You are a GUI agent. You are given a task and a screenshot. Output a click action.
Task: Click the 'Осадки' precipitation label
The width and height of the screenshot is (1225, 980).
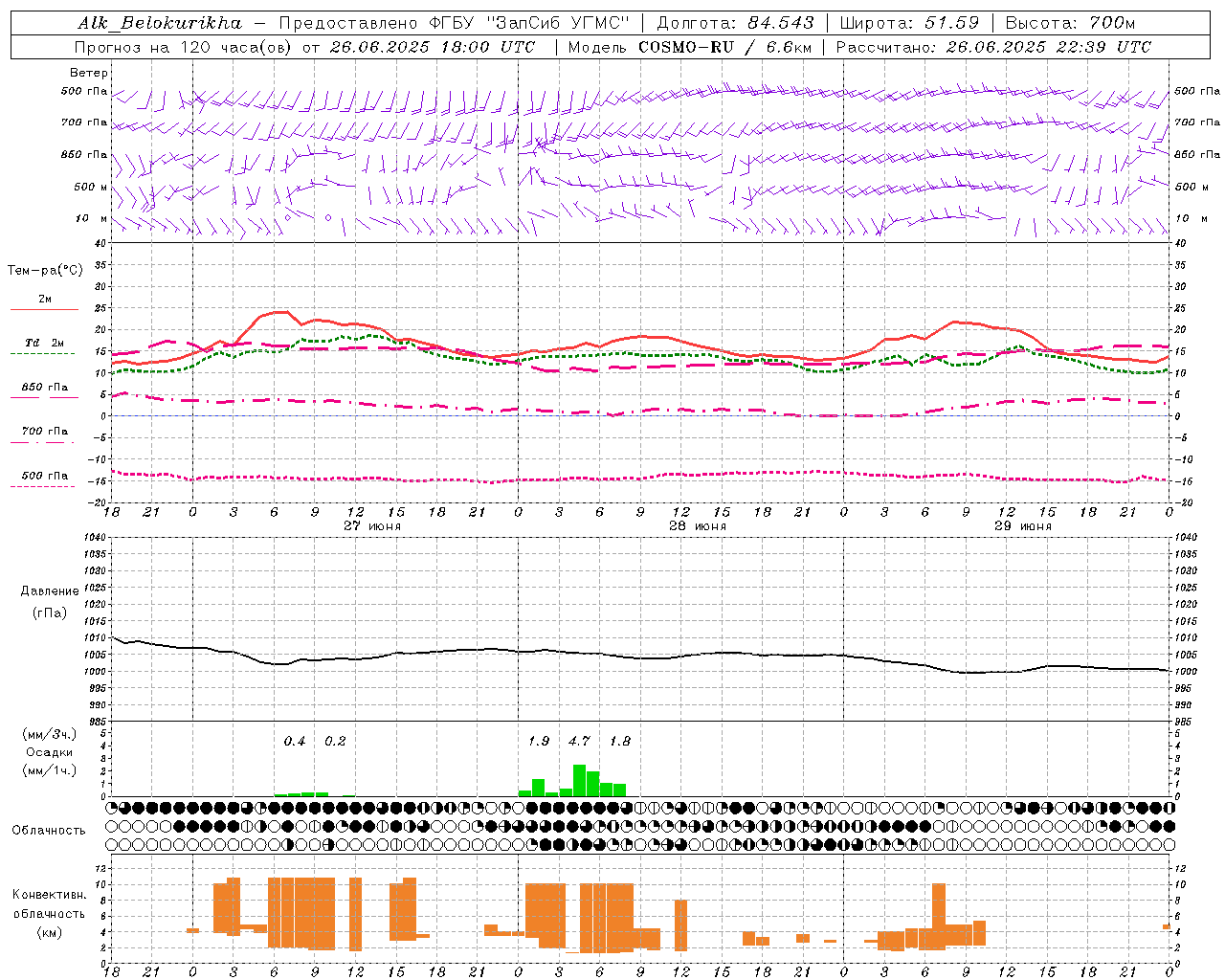(50, 752)
